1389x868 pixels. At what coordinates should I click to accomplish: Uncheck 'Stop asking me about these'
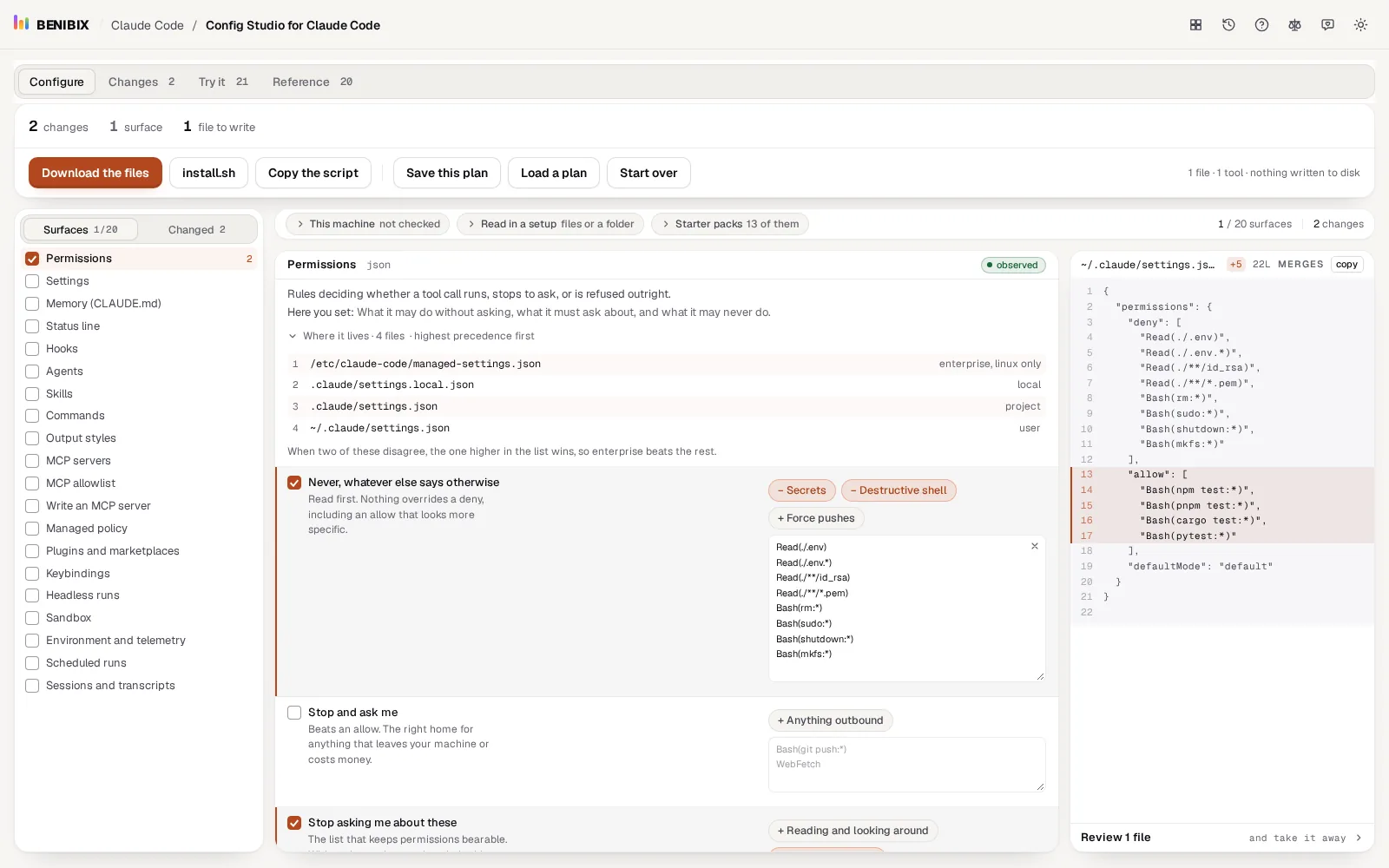(294, 823)
